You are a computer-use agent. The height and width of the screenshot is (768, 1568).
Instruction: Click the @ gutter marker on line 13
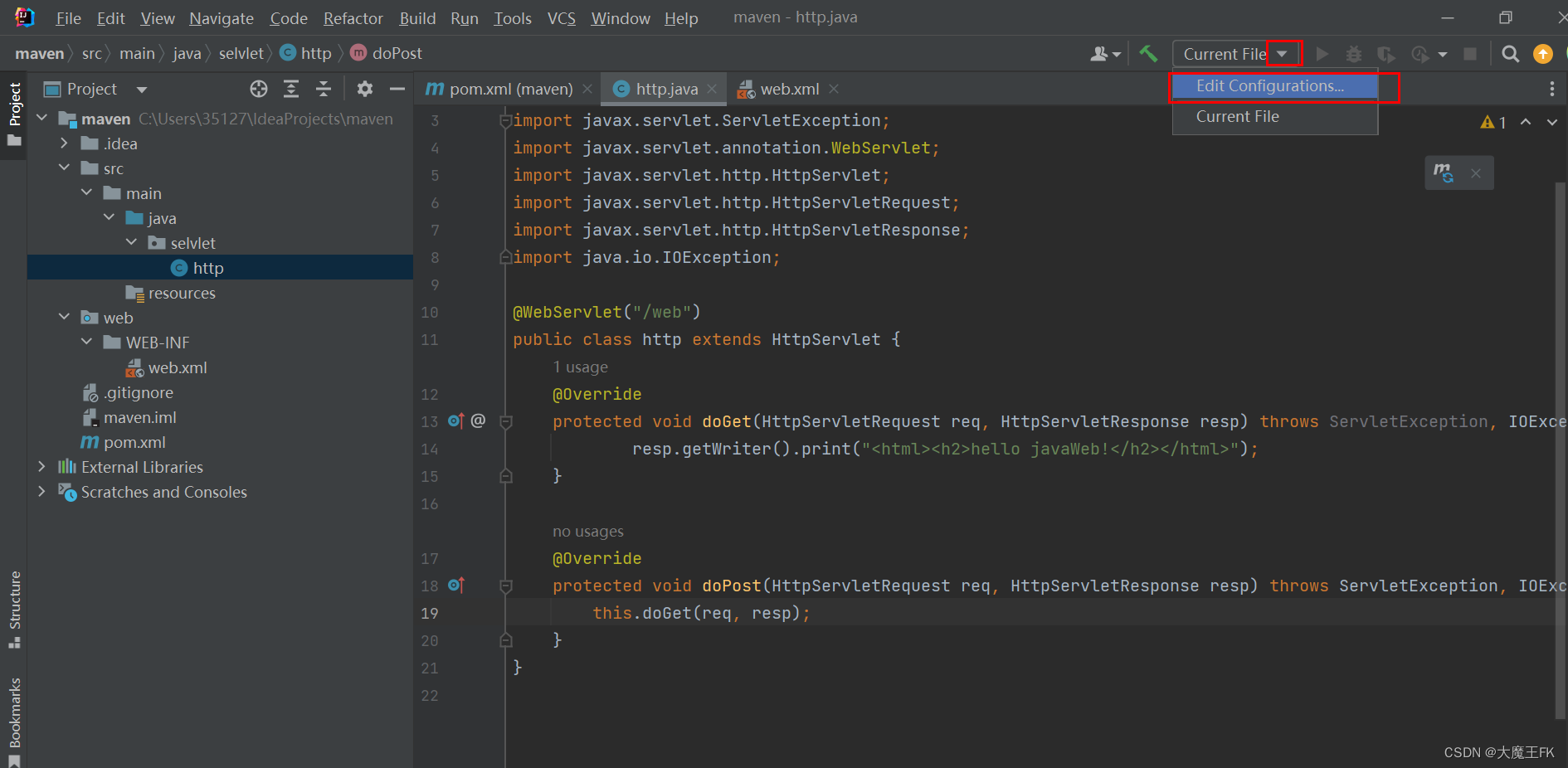click(478, 421)
